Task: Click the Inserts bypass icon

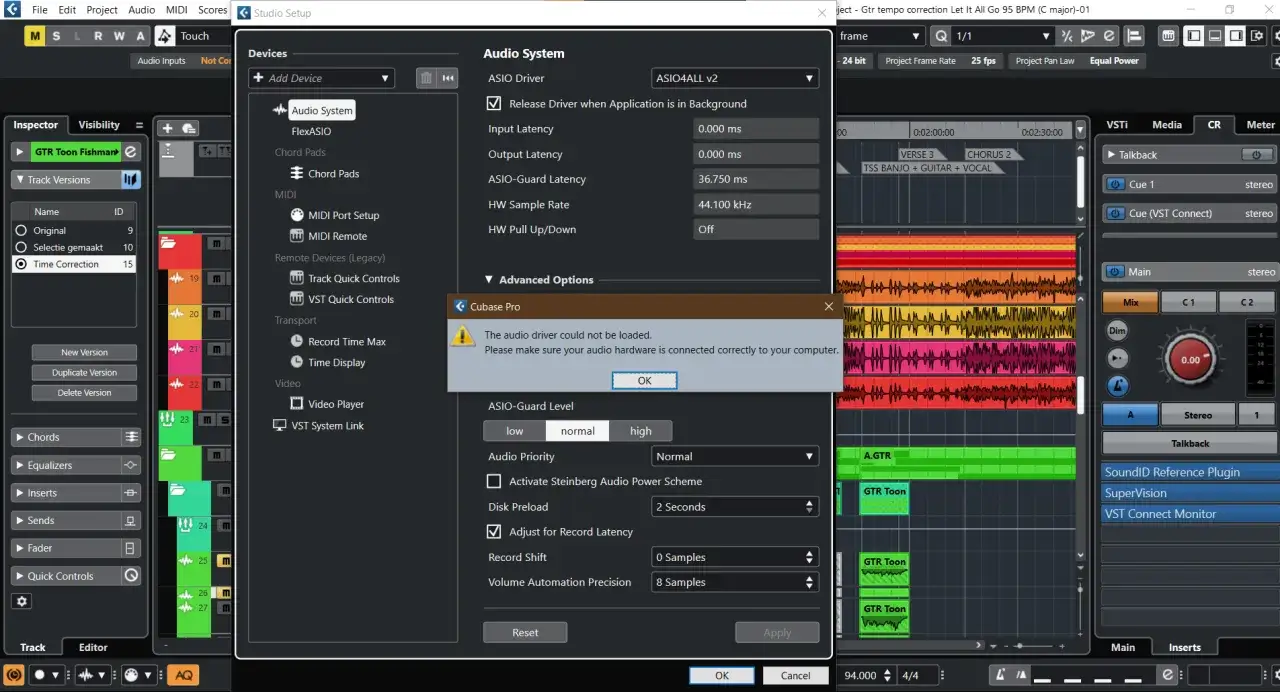Action: (x=131, y=493)
